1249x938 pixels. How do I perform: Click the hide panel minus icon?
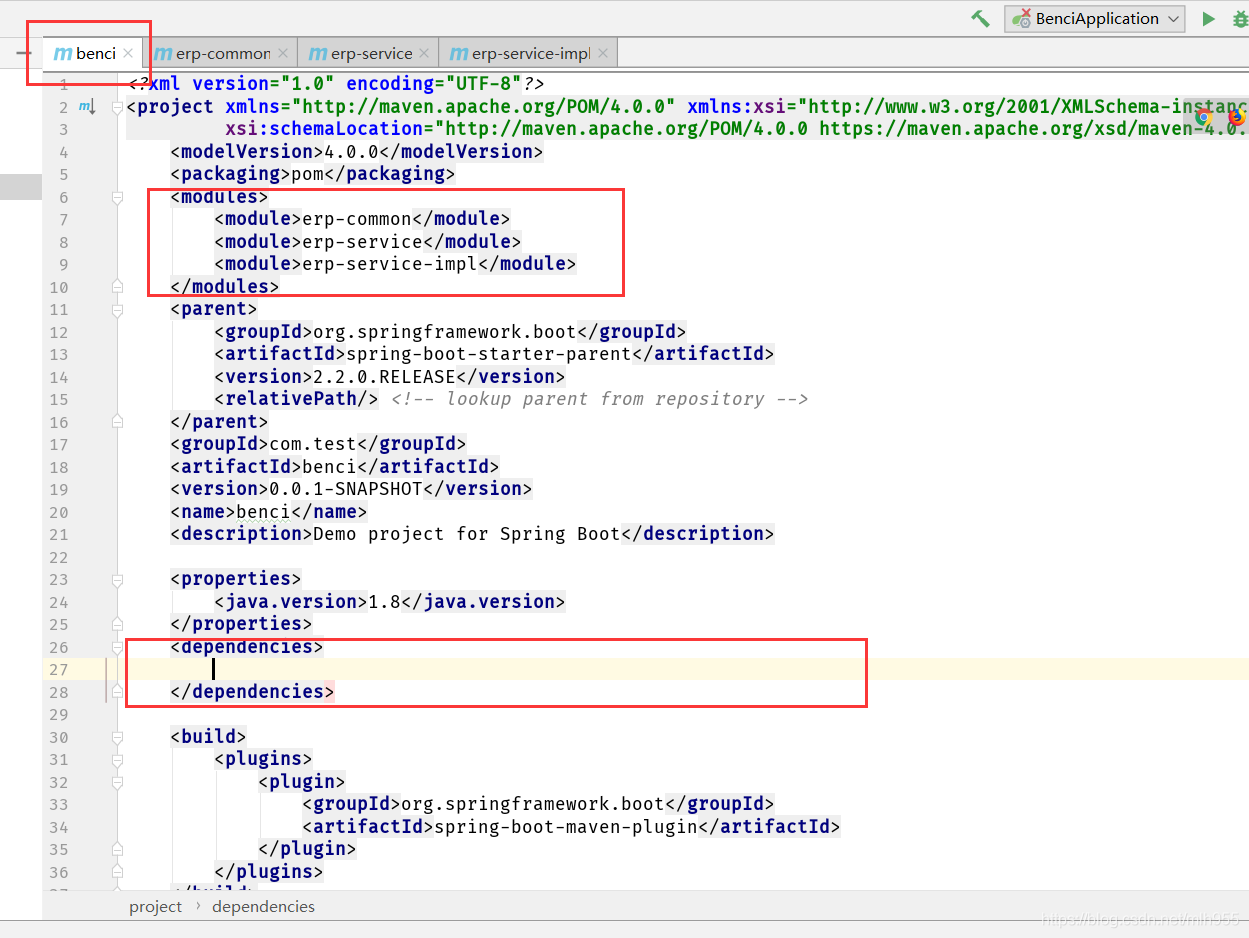coord(24,53)
